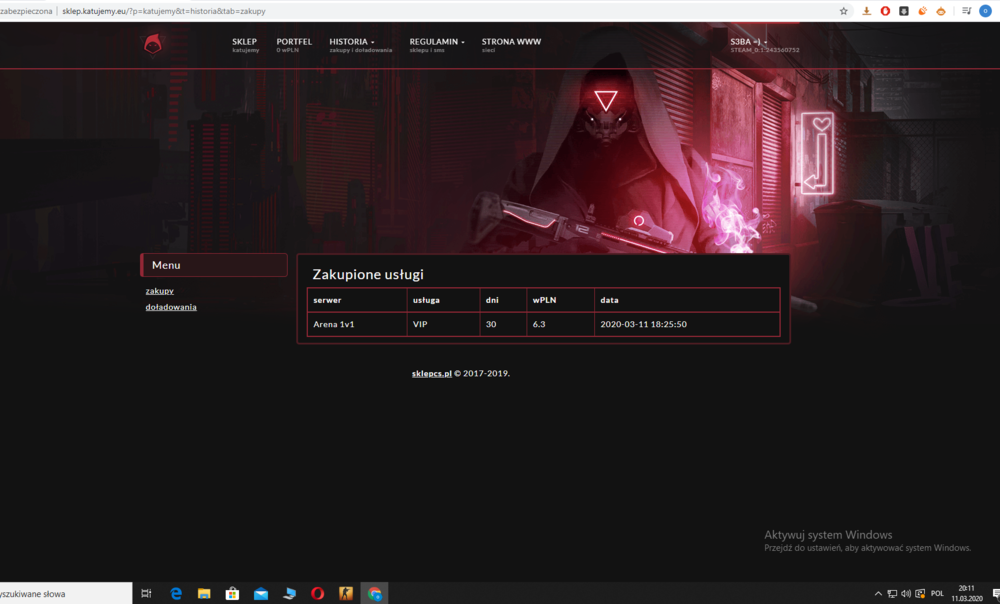1000x604 pixels.
Task: Open the clock showing 20:11
Action: click(967, 593)
